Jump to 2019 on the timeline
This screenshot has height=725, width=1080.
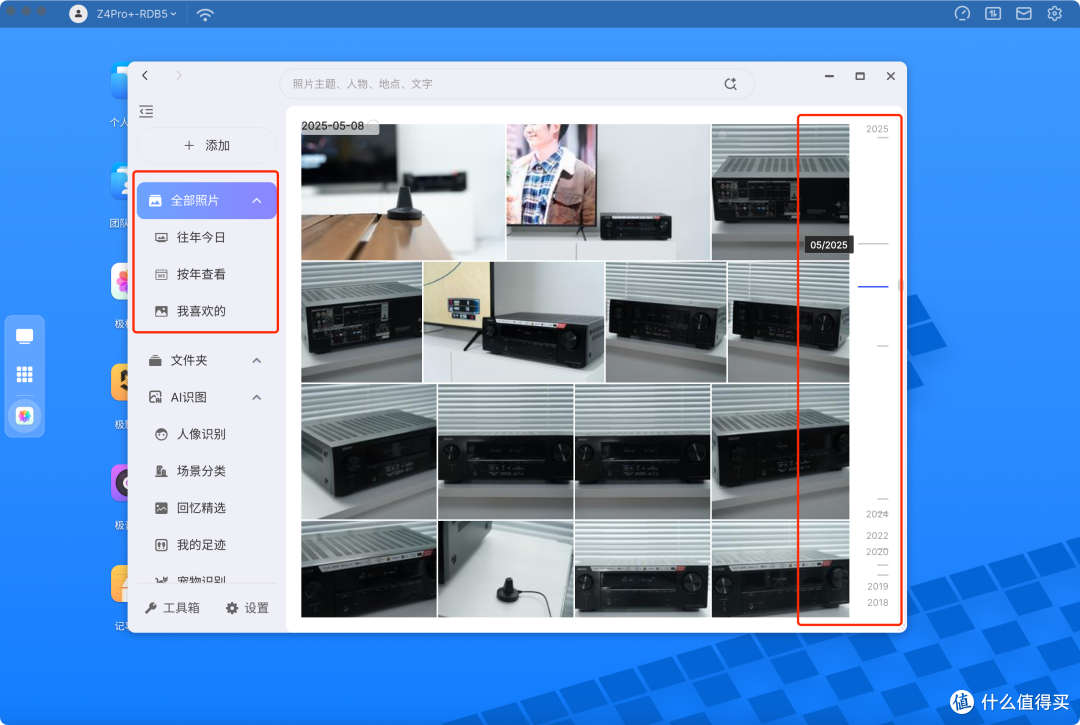pyautogui.click(x=877, y=587)
